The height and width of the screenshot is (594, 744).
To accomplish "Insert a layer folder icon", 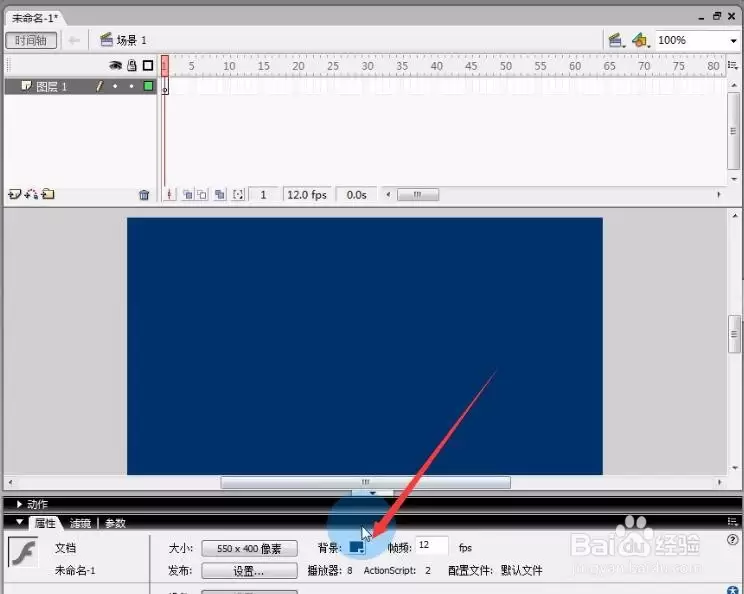I will (48, 194).
